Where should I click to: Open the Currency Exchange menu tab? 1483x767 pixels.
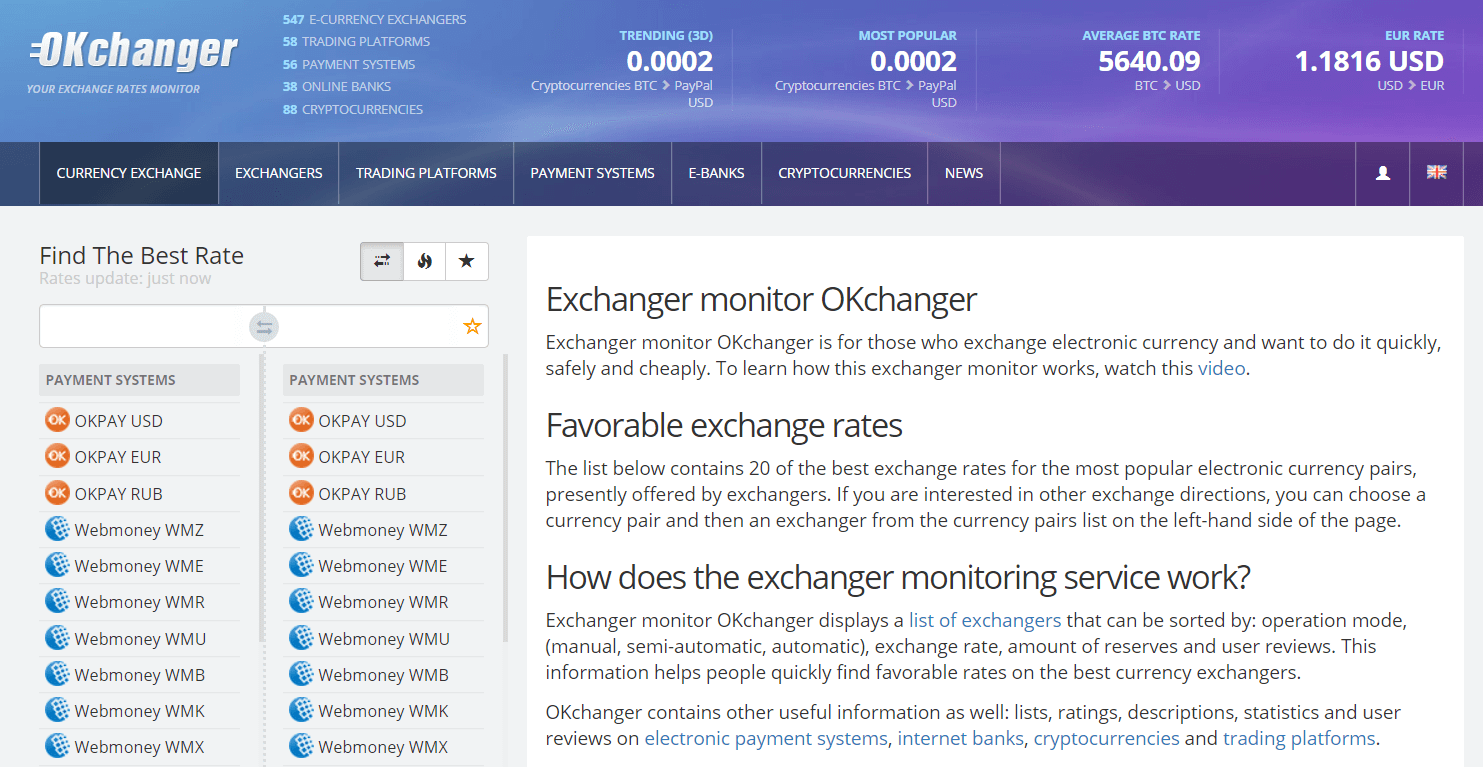(x=129, y=173)
